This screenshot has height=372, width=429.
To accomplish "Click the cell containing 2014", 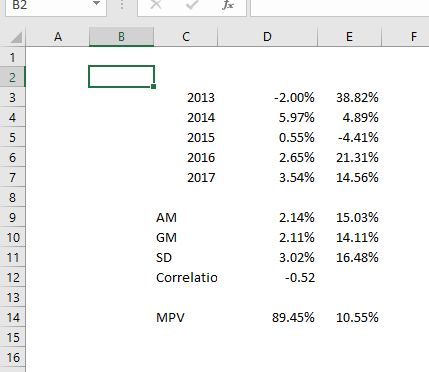I will coord(186,117).
